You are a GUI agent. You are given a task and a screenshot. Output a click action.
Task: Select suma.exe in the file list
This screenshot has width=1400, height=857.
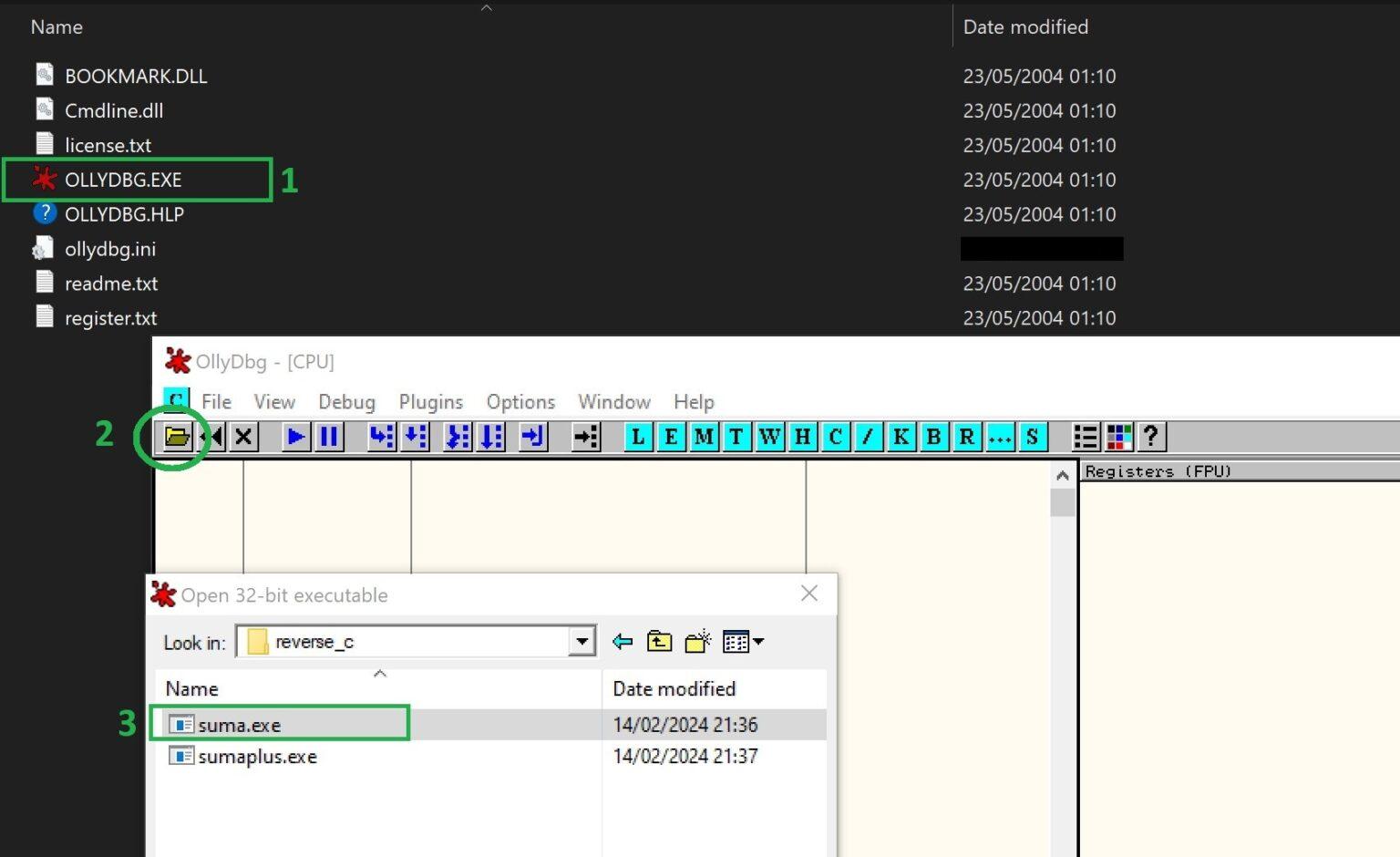[240, 724]
